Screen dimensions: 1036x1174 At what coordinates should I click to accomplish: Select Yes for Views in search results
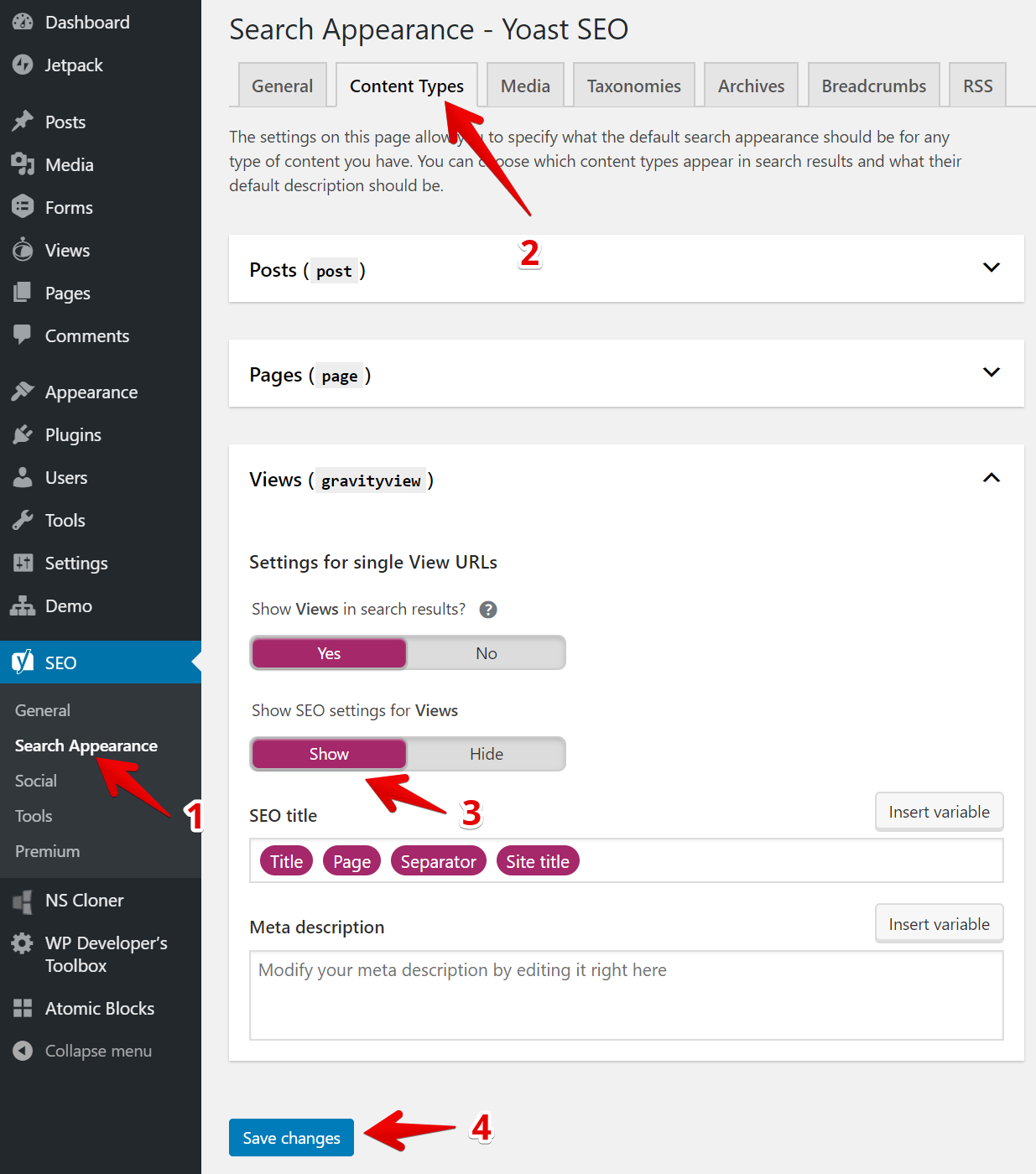click(329, 653)
